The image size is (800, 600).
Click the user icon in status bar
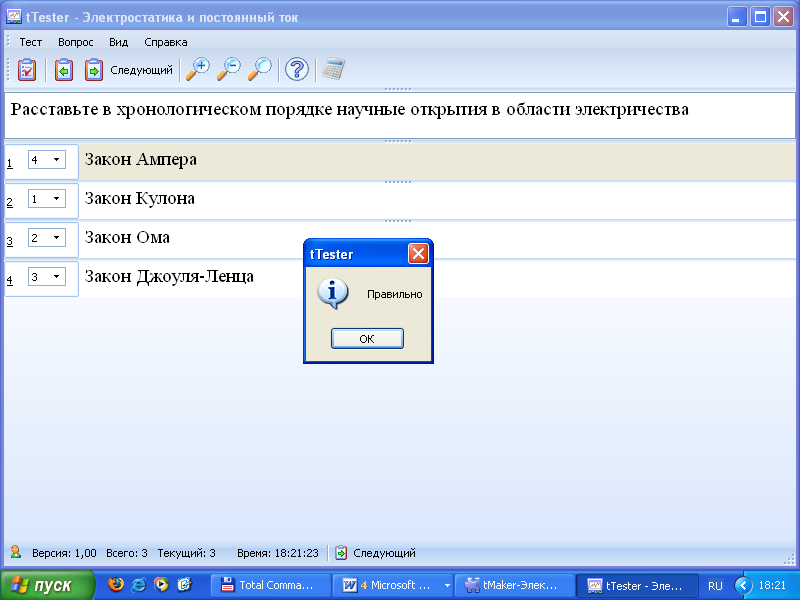[15, 552]
